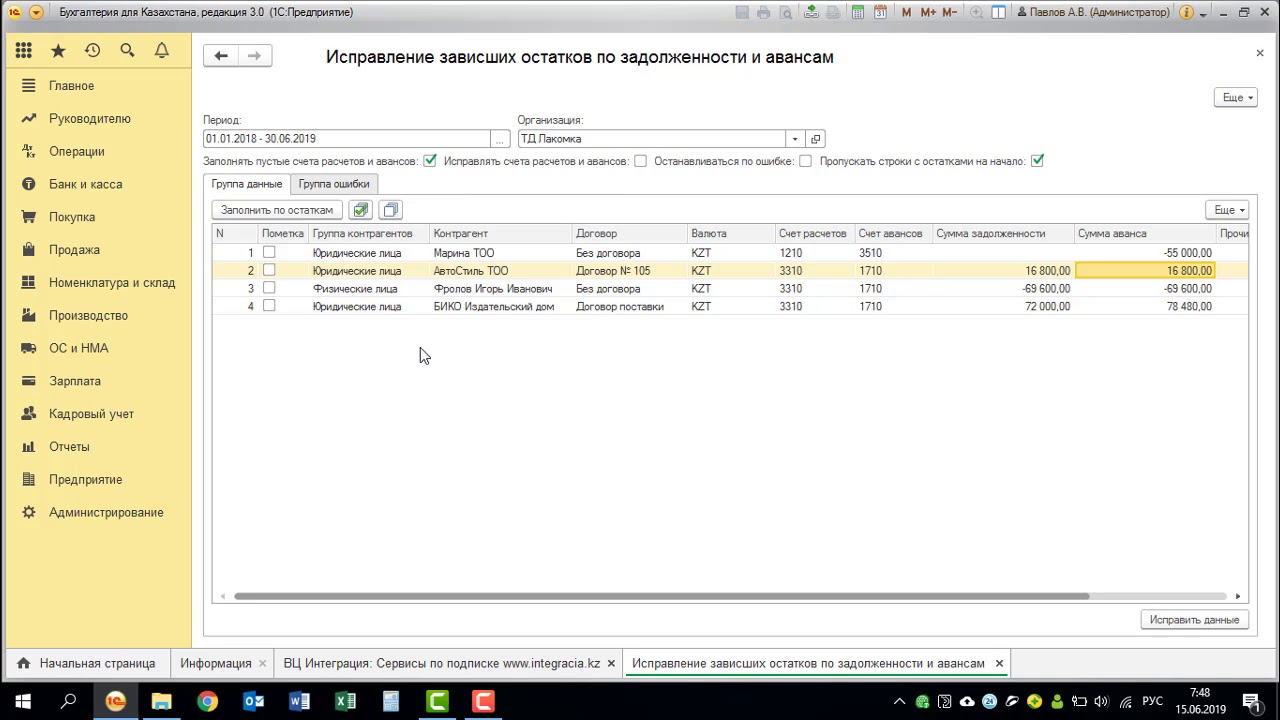The height and width of the screenshot is (720, 1280).
Task: Toggle 'Исправлять счета расчетов и авансов' checkbox
Action: pos(640,161)
